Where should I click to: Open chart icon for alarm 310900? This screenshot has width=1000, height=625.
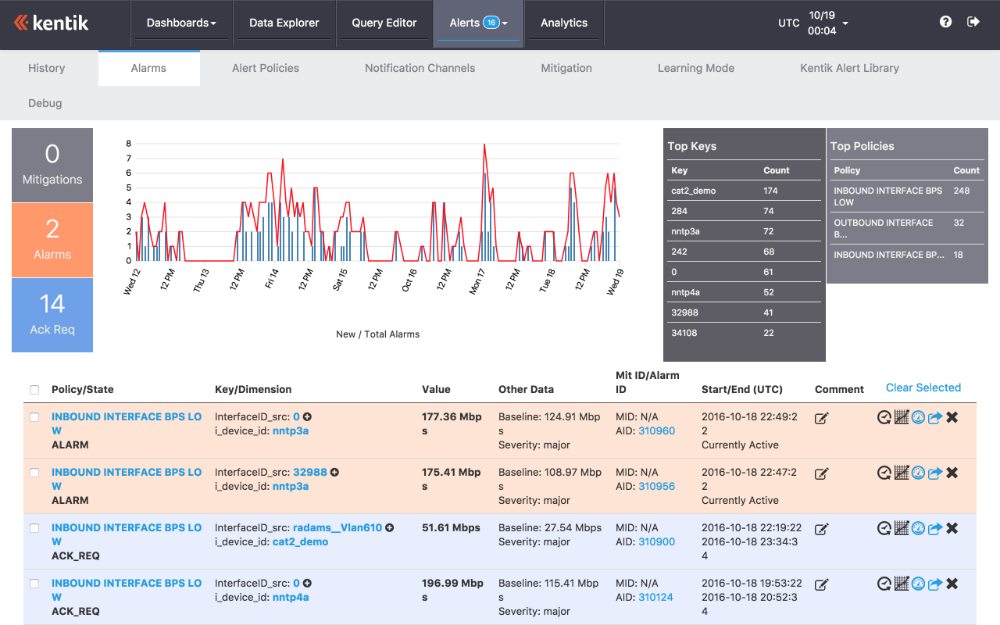point(901,529)
